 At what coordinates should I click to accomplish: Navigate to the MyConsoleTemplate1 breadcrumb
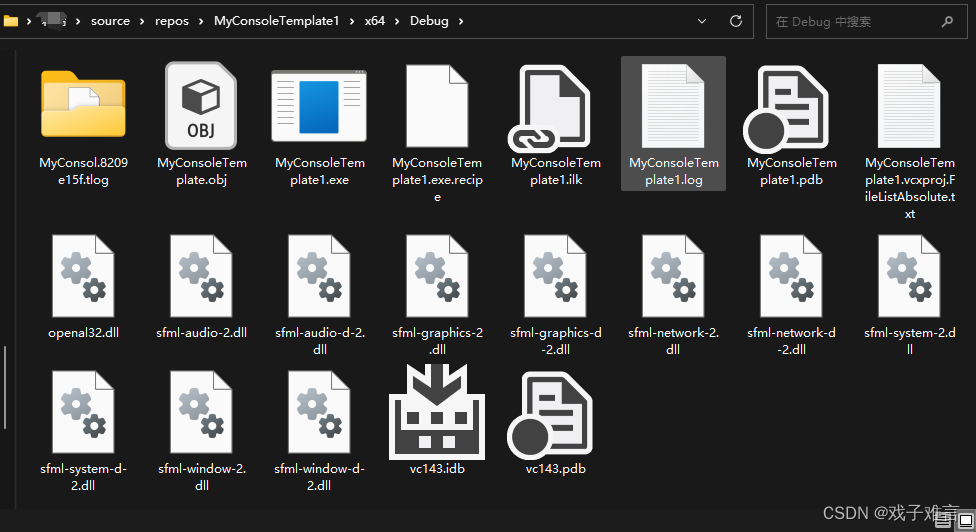click(276, 21)
